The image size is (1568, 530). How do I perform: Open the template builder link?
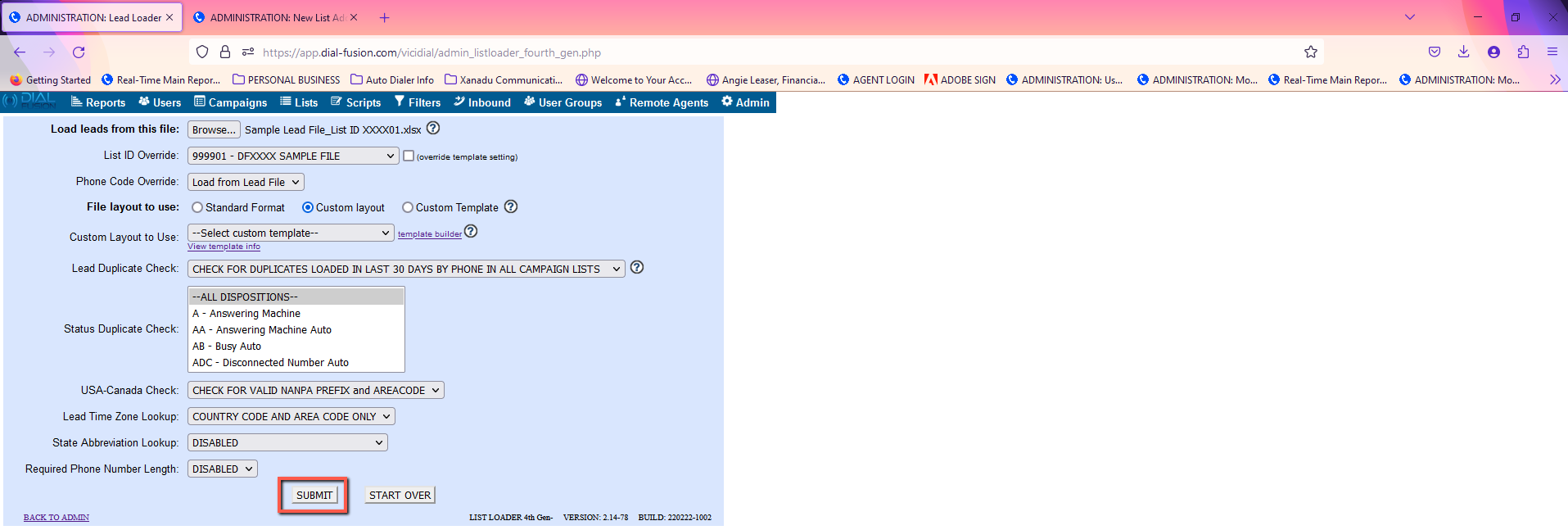click(x=430, y=234)
